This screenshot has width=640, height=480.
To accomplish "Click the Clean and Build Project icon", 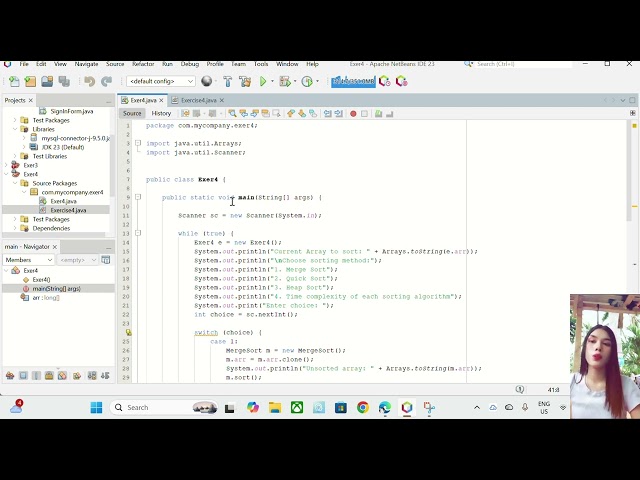I will click(245, 81).
